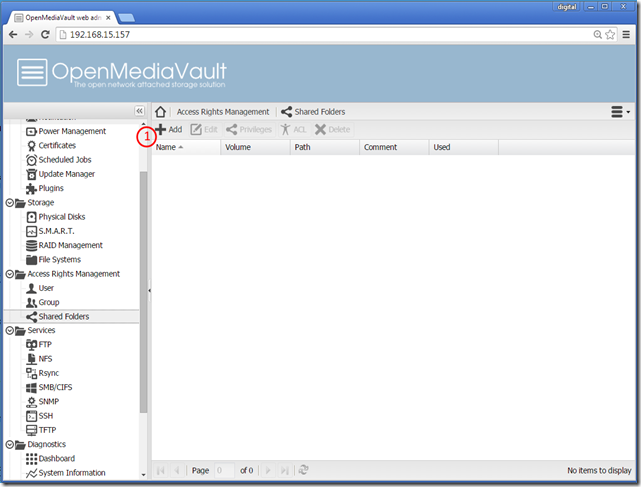Click the sidebar splitter collapse handle
This screenshot has width=641, height=487.
point(150,290)
